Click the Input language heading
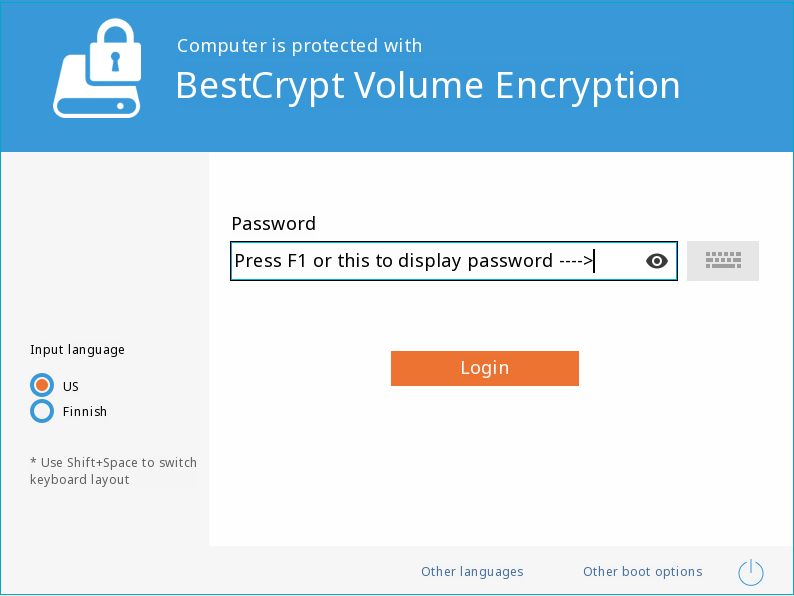 [x=77, y=350]
